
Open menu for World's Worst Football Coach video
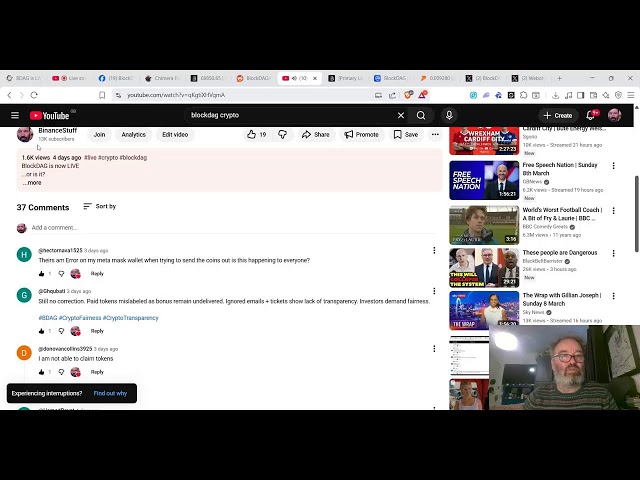click(x=613, y=211)
